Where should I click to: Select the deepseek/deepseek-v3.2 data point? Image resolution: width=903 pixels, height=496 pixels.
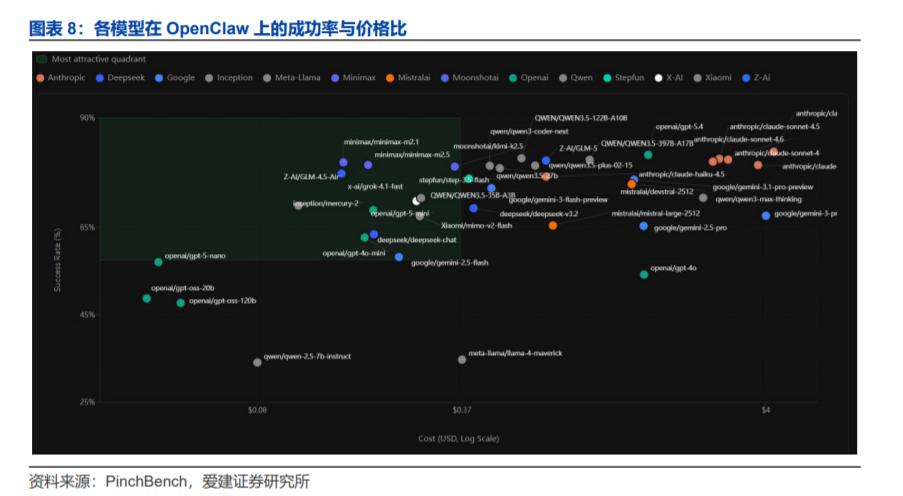tap(473, 209)
